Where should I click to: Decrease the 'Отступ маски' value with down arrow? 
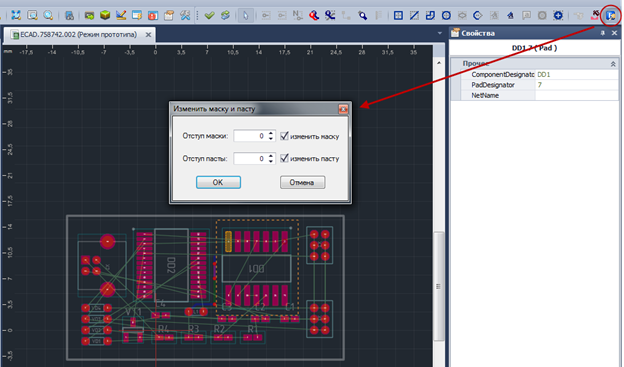(271, 139)
